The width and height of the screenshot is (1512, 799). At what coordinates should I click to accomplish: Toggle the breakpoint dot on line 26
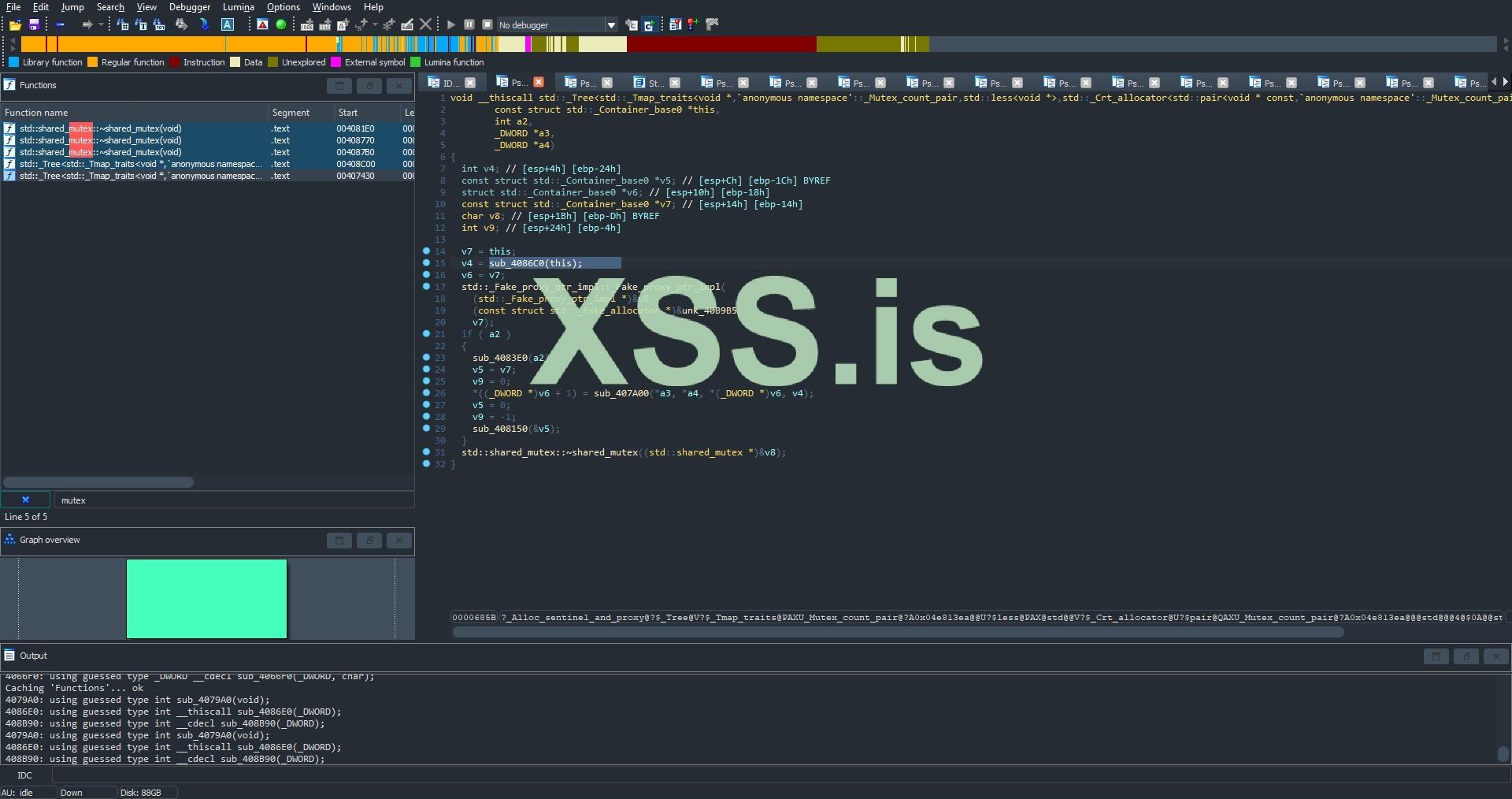pyautogui.click(x=426, y=393)
